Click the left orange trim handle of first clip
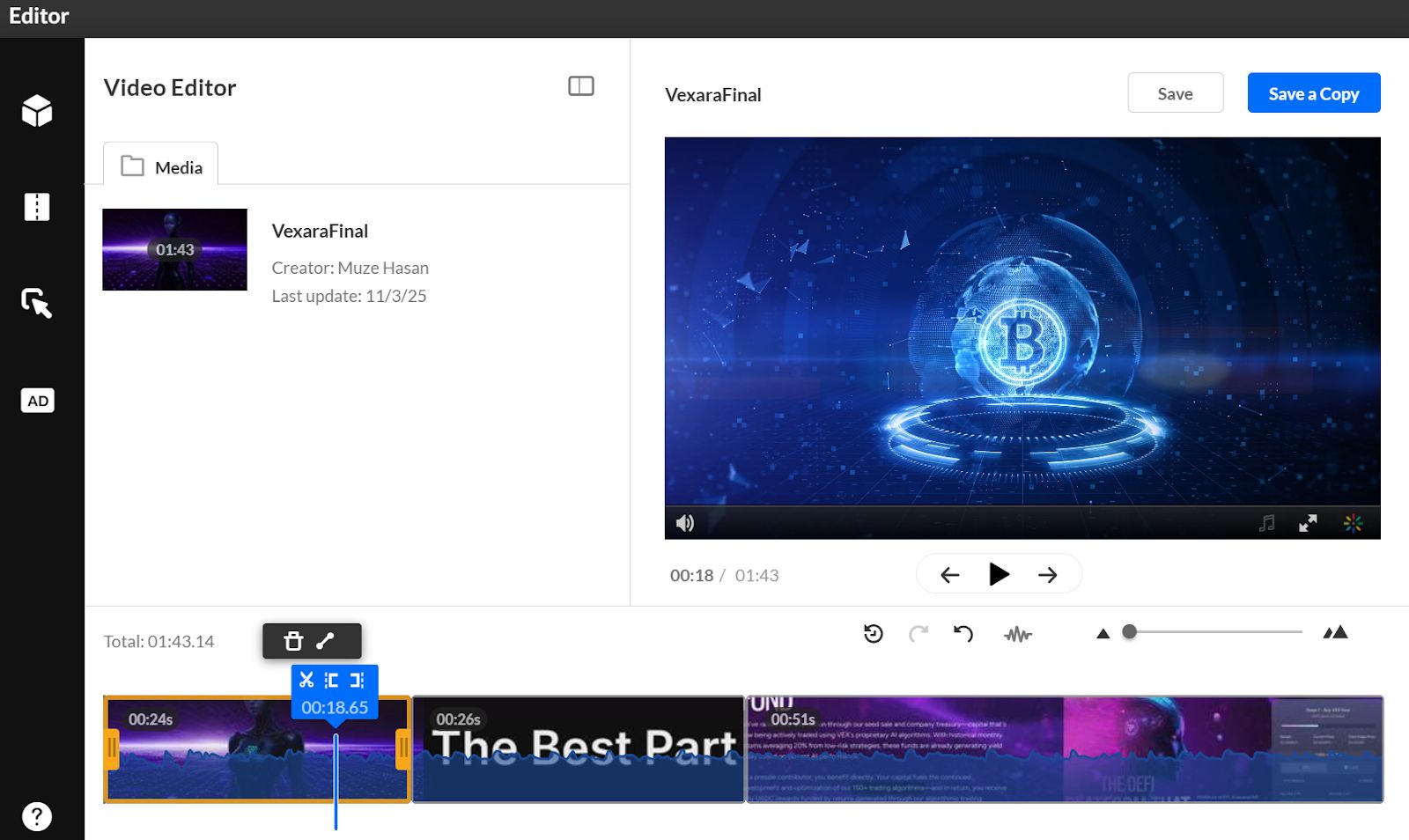The height and width of the screenshot is (840, 1409). click(112, 749)
